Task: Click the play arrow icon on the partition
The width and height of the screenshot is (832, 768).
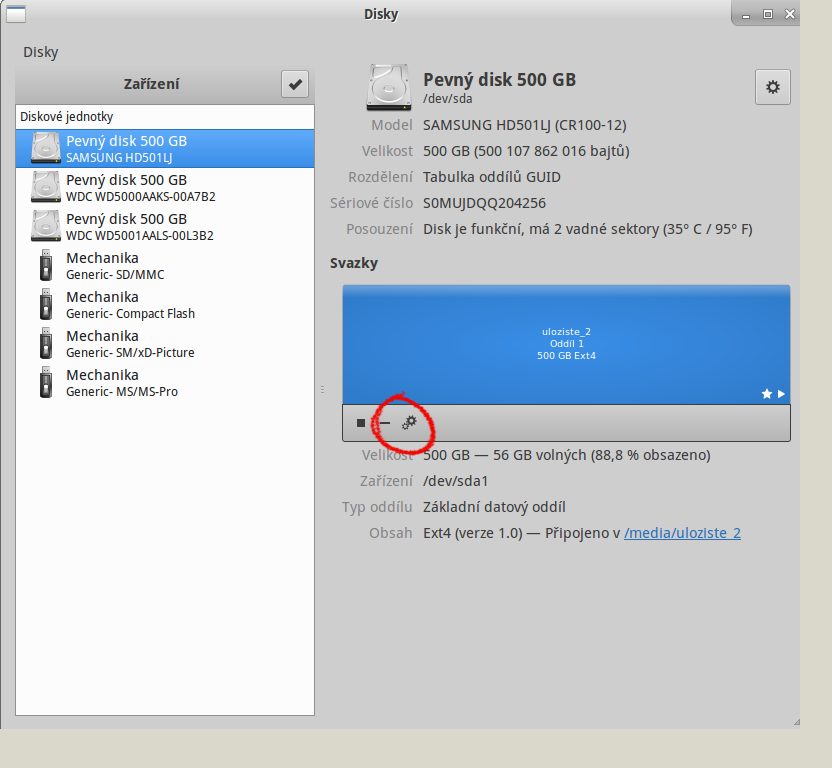Action: [781, 394]
